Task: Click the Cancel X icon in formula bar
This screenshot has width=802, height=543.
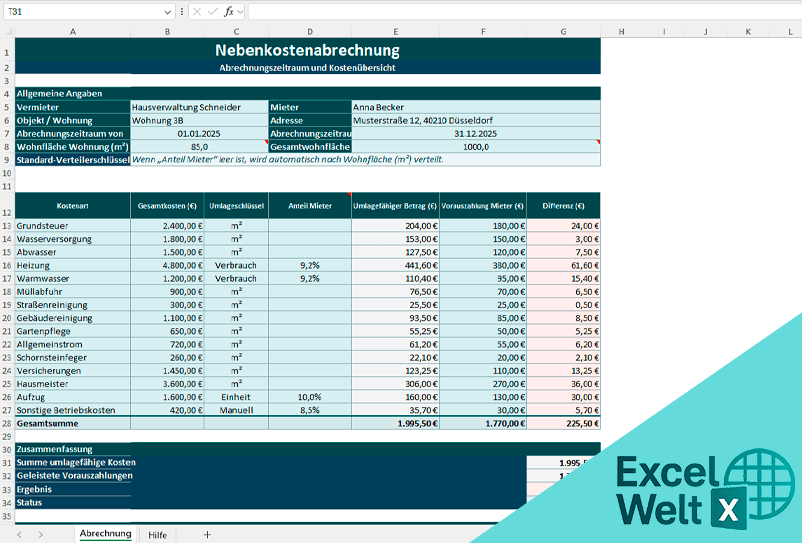Action: tap(194, 11)
